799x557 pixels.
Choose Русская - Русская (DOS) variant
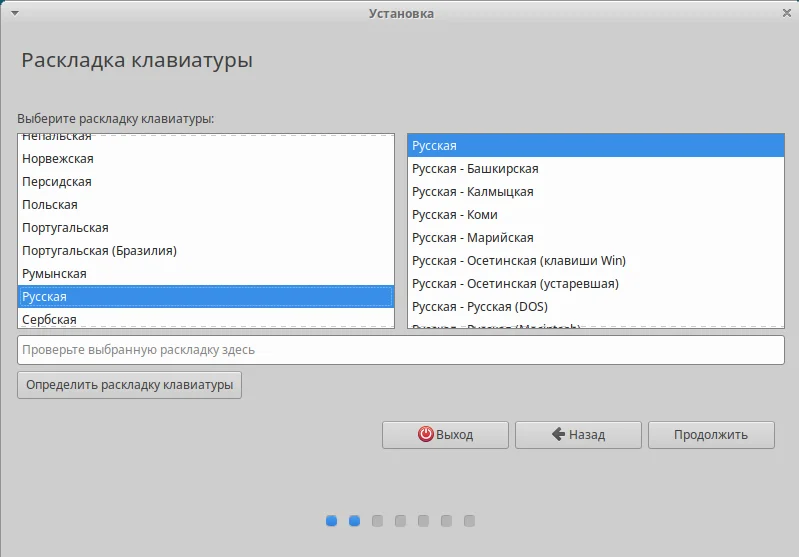tap(596, 306)
